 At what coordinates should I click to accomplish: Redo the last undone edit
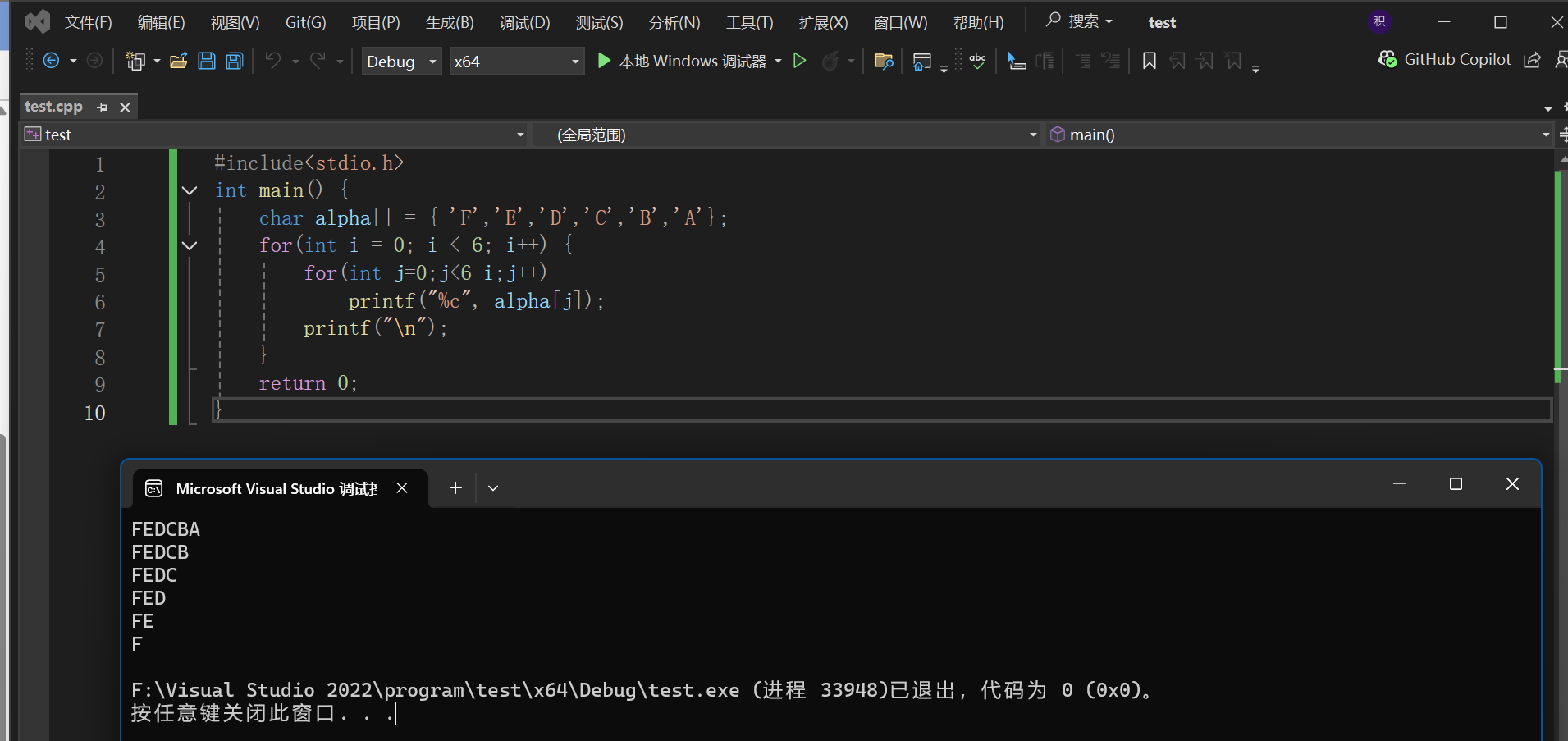coord(318,61)
